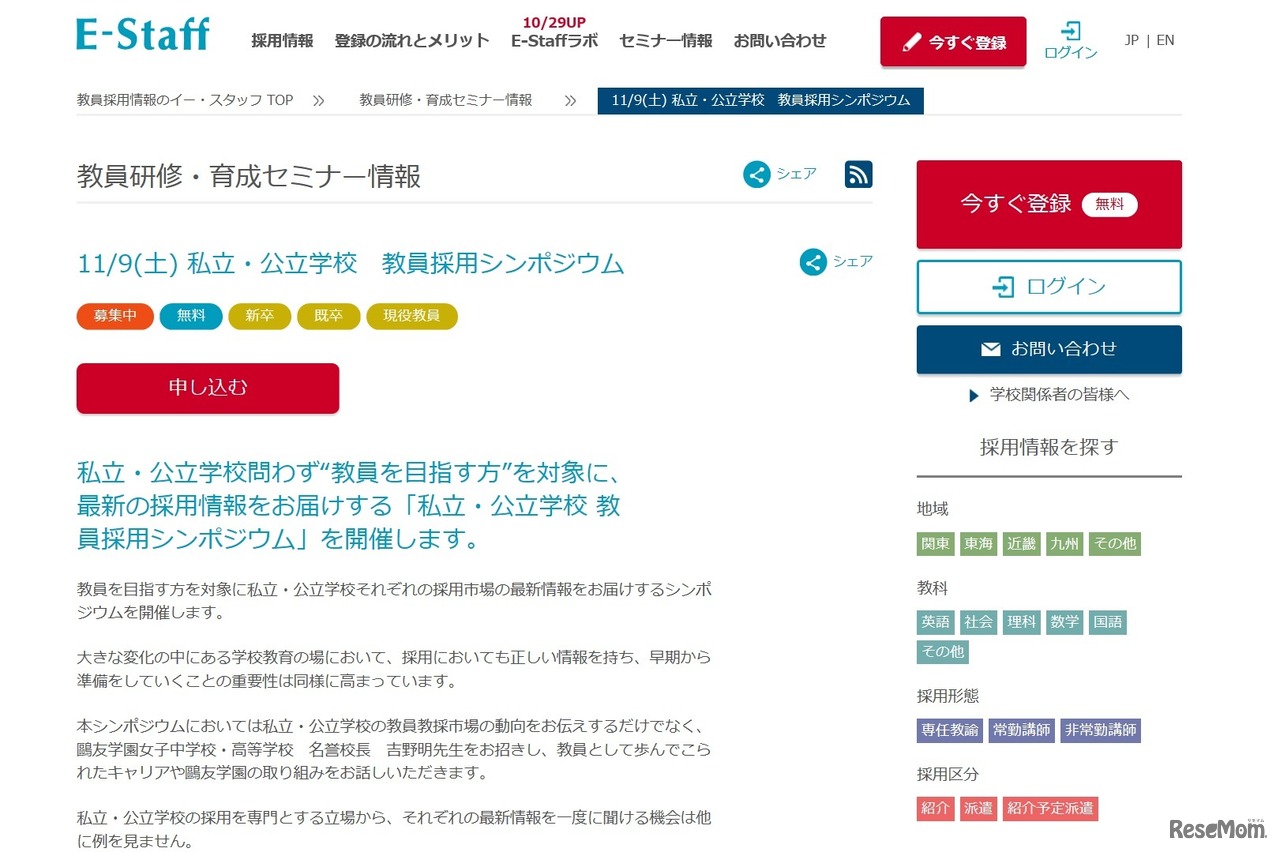The height and width of the screenshot is (852, 1280).
Task: Click the mail icon on the お問い合わせ button
Action: pos(990,349)
